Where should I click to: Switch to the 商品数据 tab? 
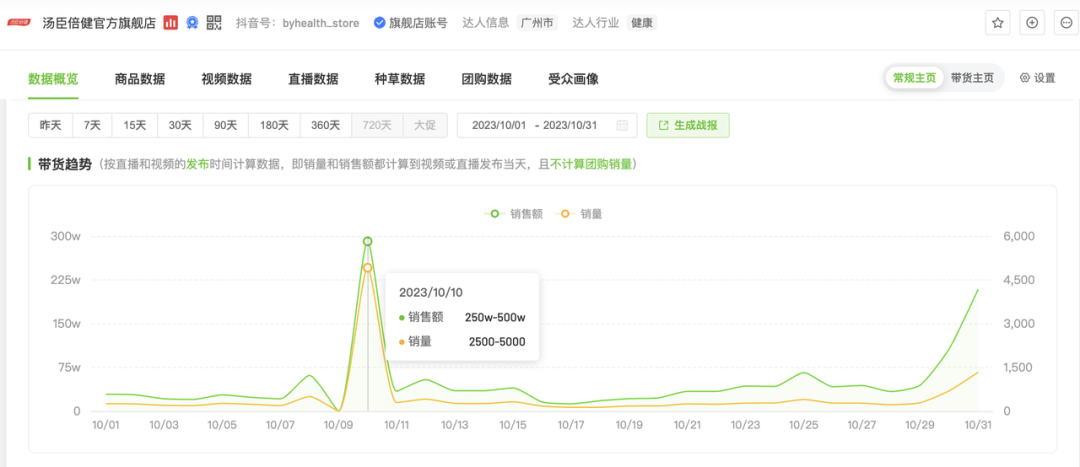point(140,79)
